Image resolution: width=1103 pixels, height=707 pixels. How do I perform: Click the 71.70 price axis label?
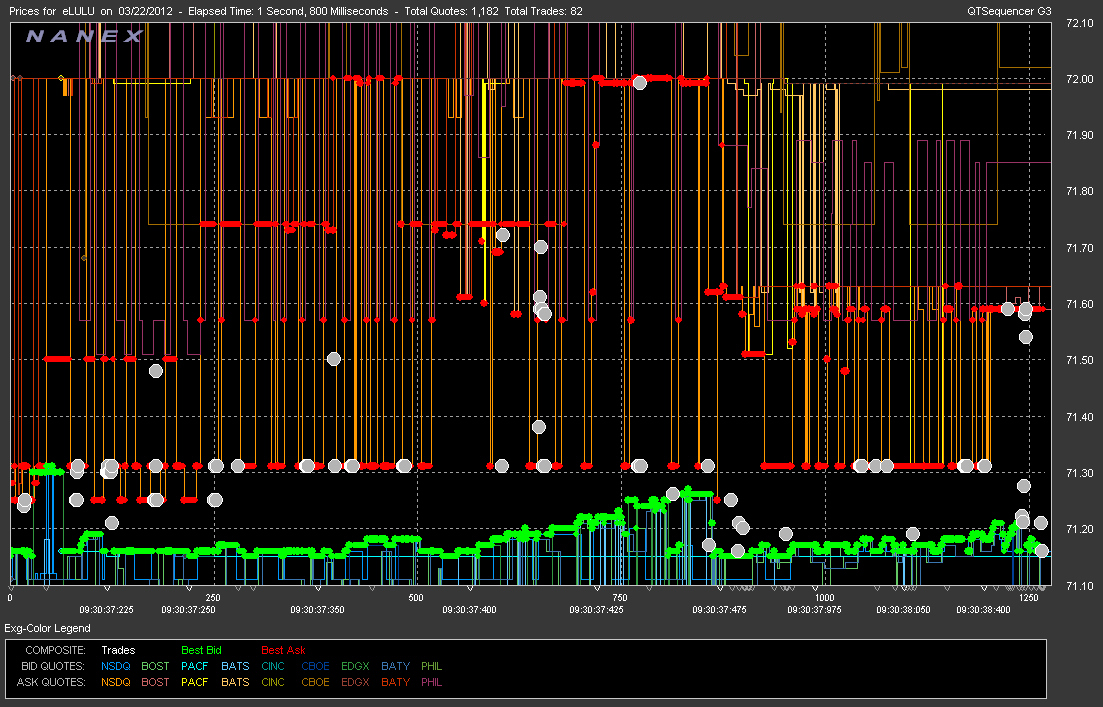[1080, 248]
